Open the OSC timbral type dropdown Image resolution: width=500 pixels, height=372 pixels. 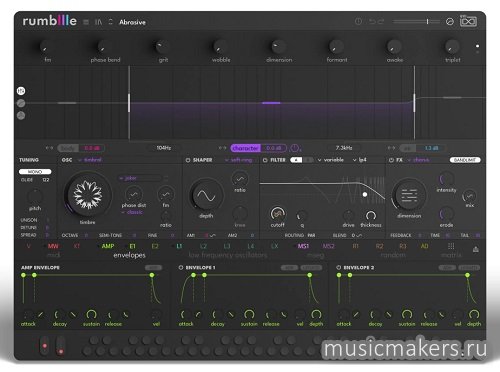90,160
